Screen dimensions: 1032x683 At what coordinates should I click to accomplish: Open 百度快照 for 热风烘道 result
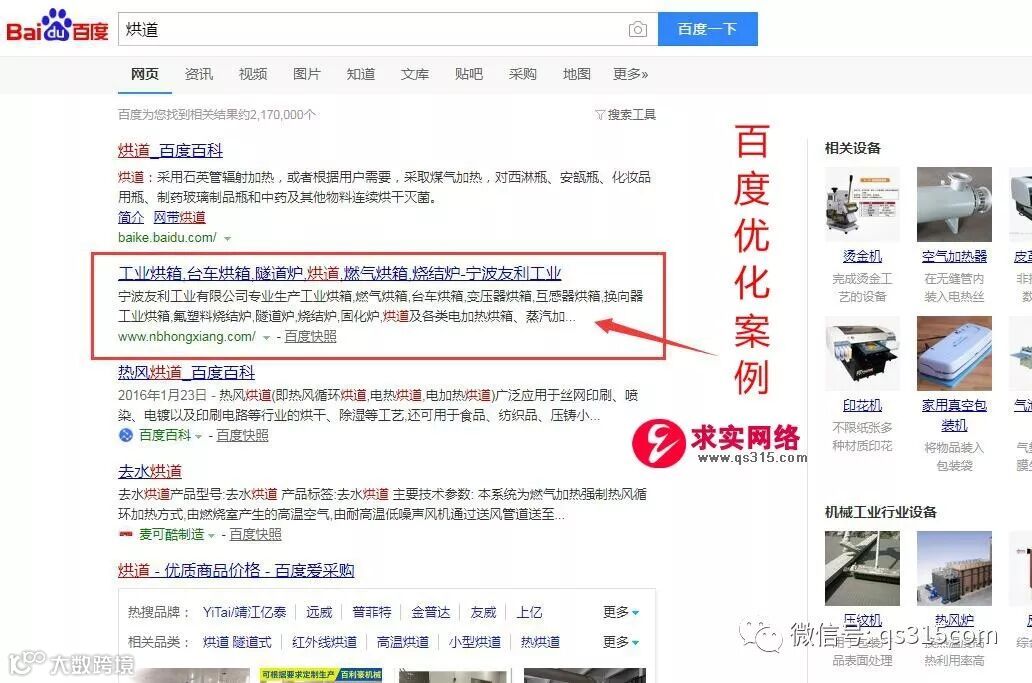242,436
